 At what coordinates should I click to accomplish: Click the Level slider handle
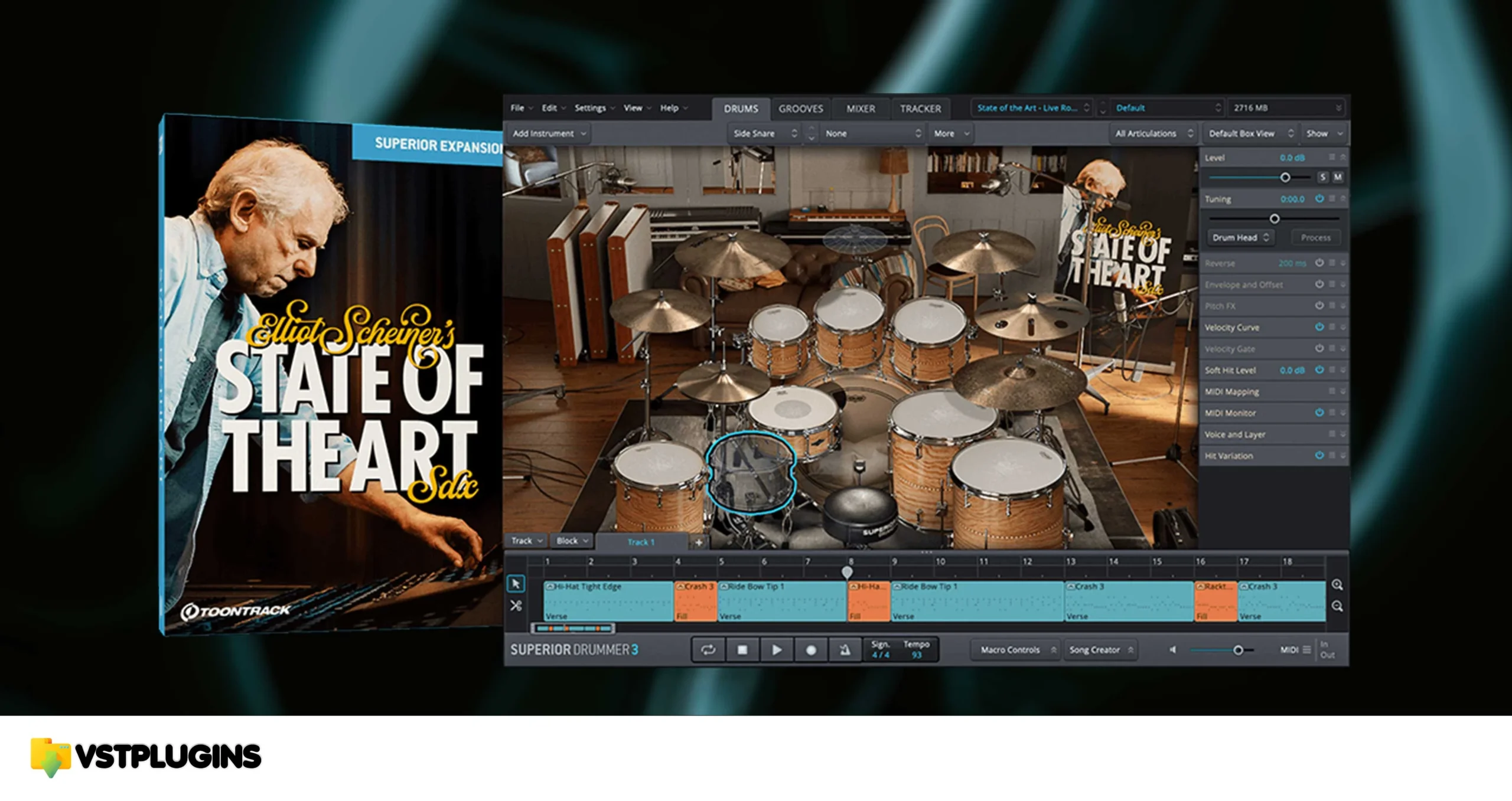[1285, 177]
